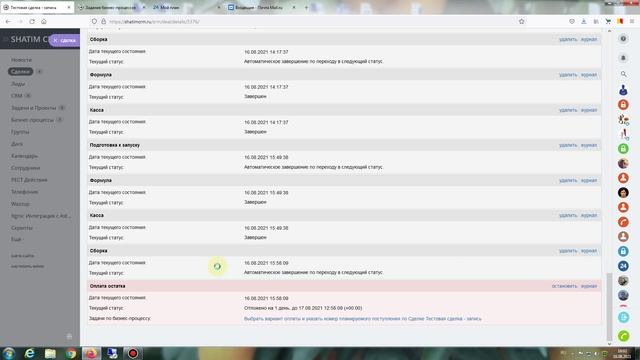Open the 'Выбрать вариант оплаты' task link
The height and width of the screenshot is (360, 640).
(362, 318)
